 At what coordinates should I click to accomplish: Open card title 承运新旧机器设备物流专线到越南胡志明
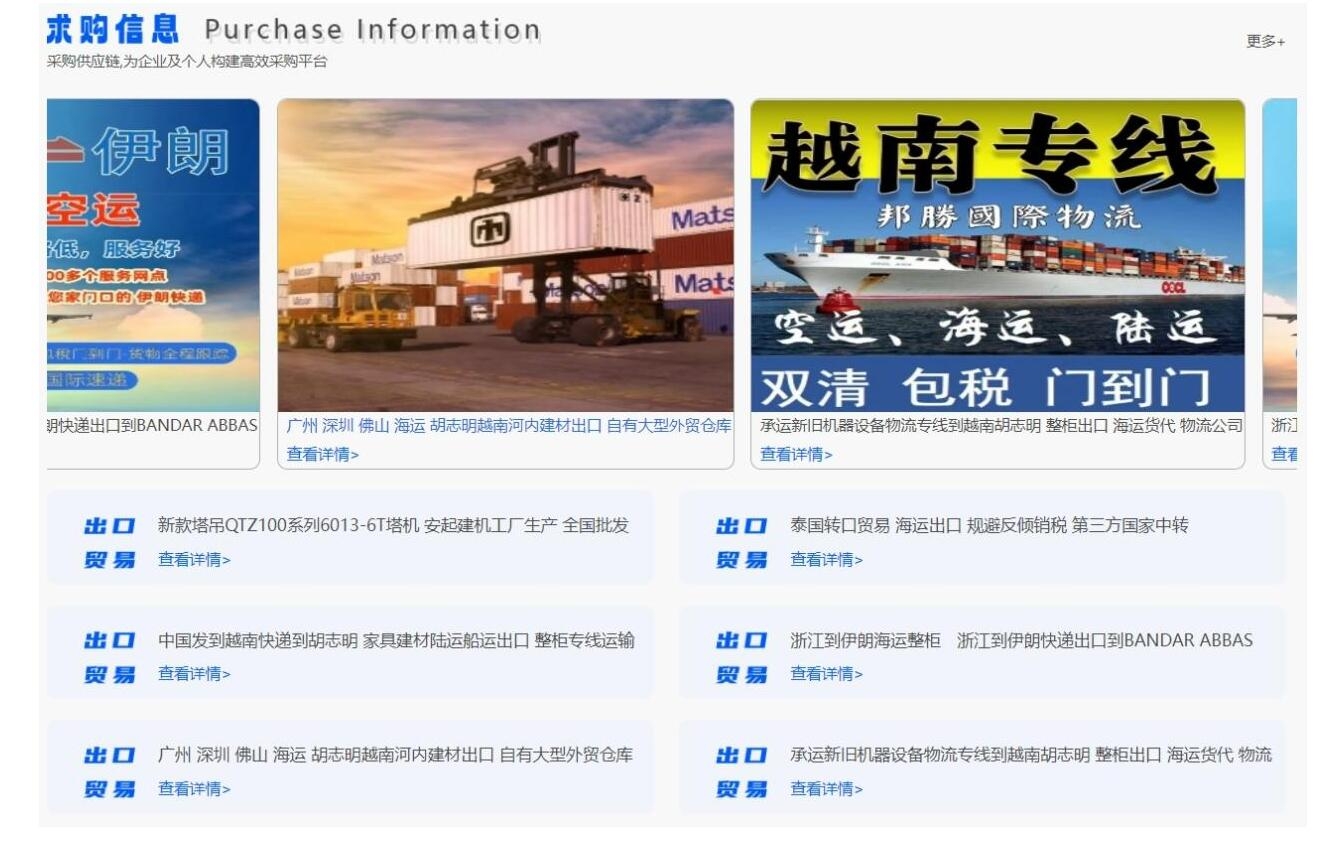click(x=1001, y=426)
